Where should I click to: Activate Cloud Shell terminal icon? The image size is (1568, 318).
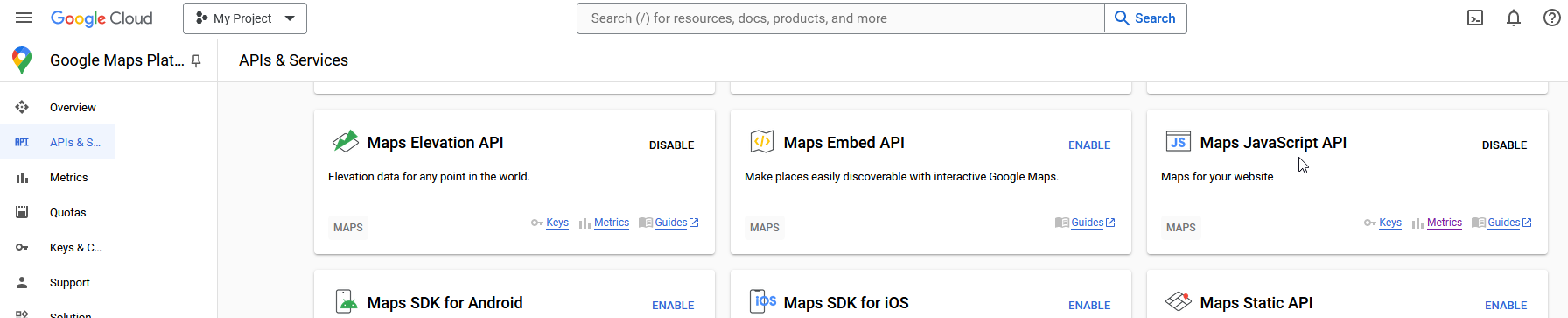tap(1475, 18)
